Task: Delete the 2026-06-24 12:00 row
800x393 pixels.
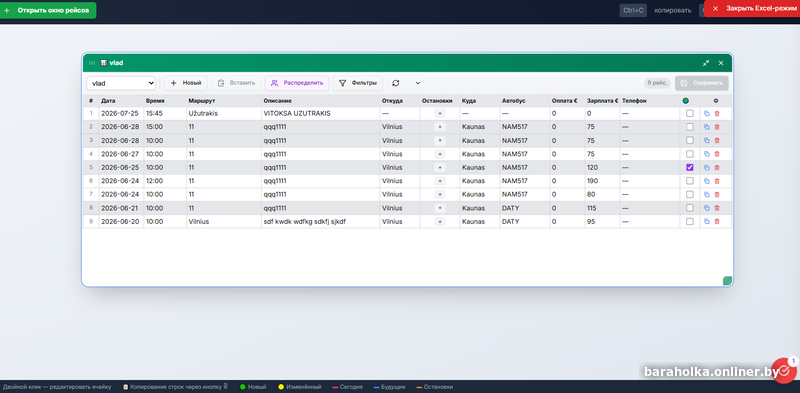Action: [717, 181]
